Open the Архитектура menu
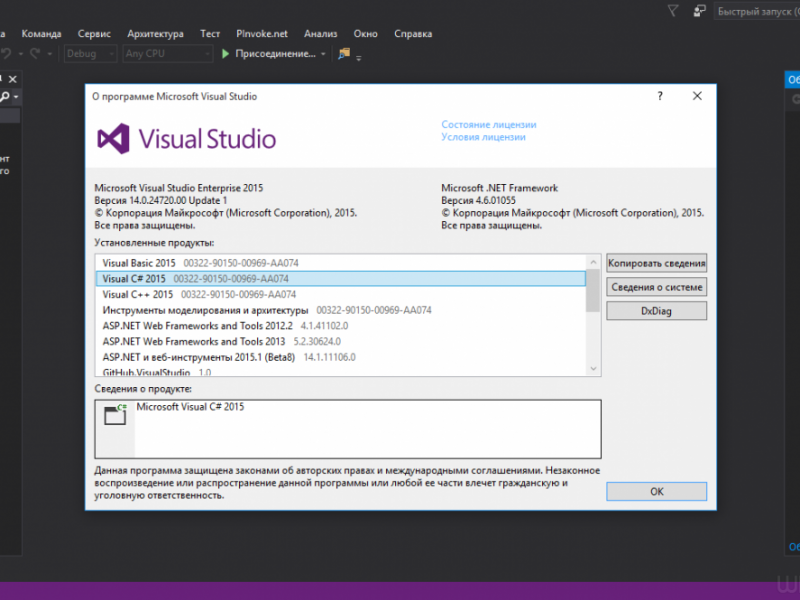The image size is (800, 600). [155, 34]
